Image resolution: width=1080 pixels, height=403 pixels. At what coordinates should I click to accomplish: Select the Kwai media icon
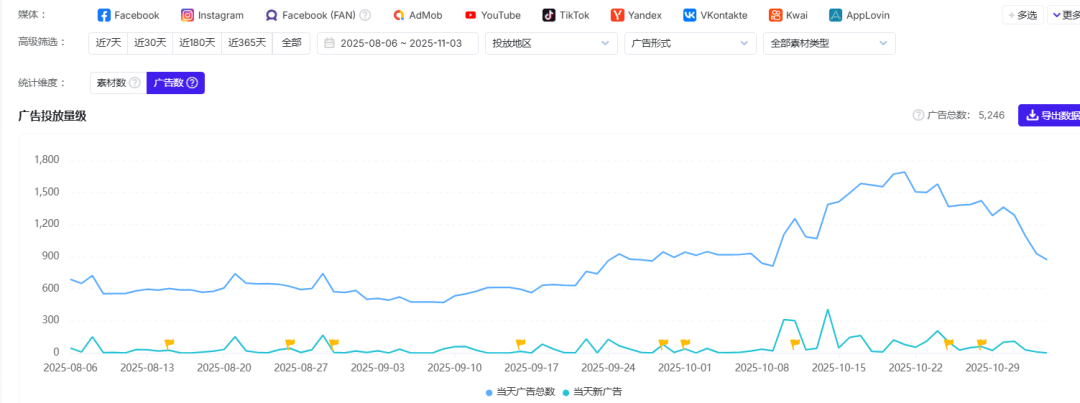pyautogui.click(x=776, y=15)
